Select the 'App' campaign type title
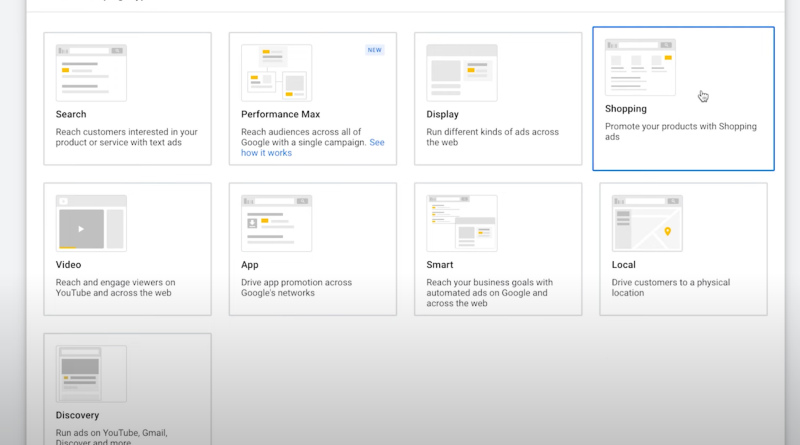 pos(250,265)
